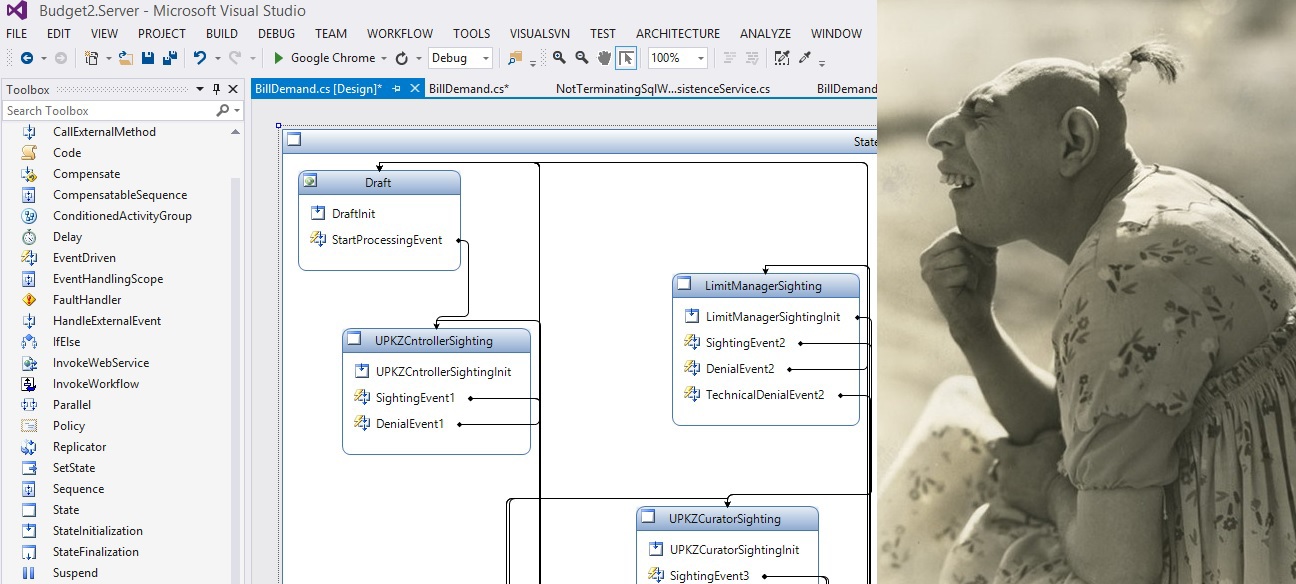Toggle the pointer selection mode icon
The width and height of the screenshot is (1296, 584).
coord(627,58)
